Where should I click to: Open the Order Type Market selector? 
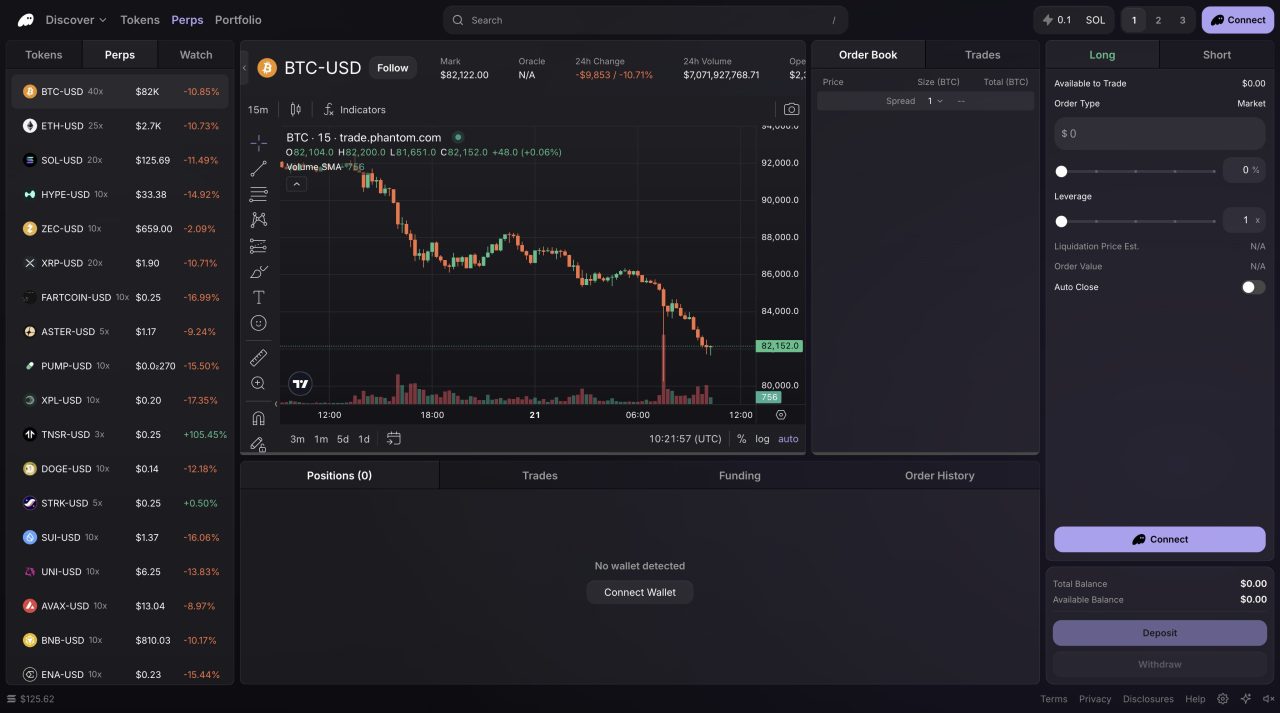point(1251,104)
